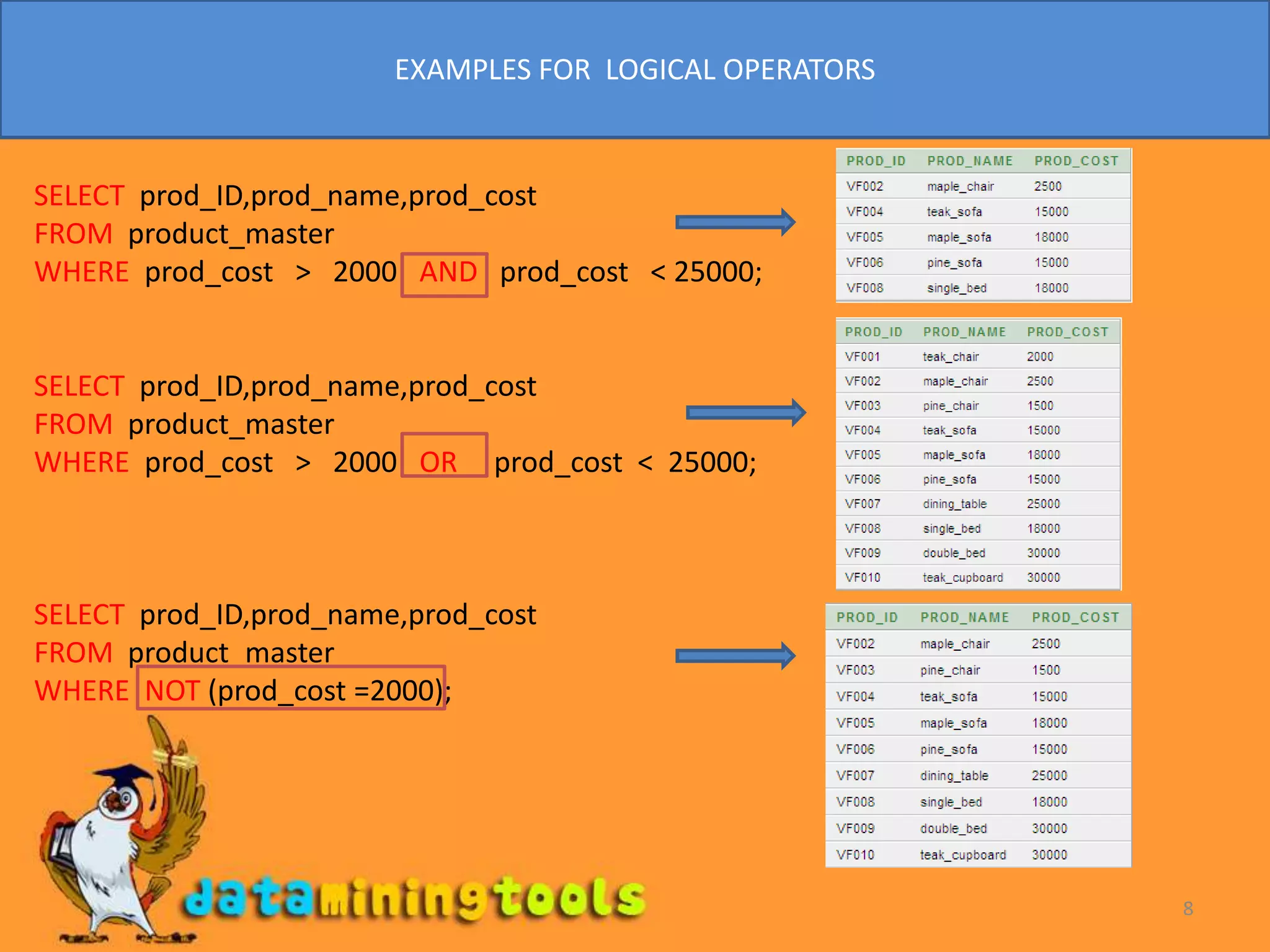The image size is (1270, 952).
Task: Click PROD_ID header of AND result table
Action: 876,161
